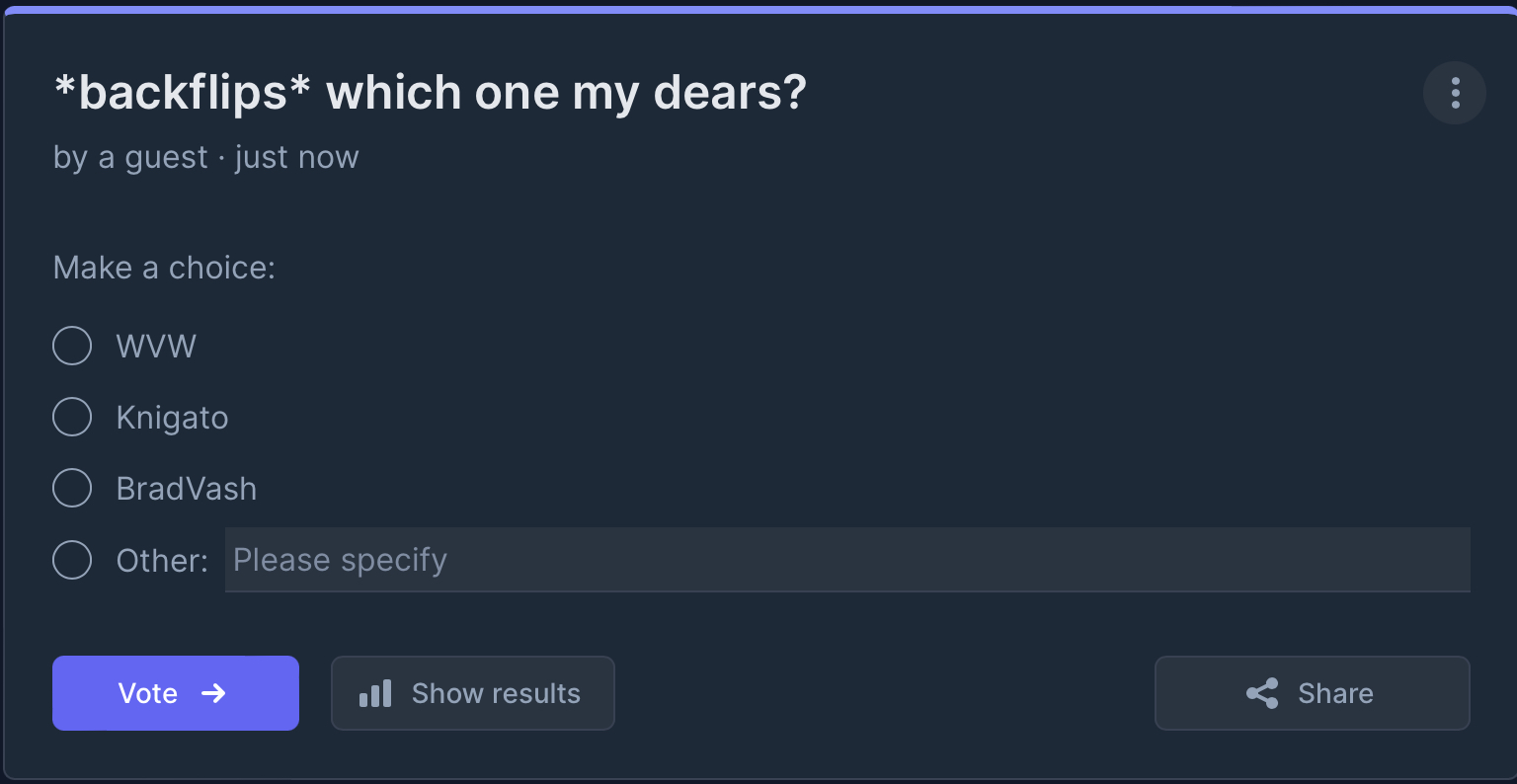Select the WVW radio button
1517x784 pixels.
[72, 347]
